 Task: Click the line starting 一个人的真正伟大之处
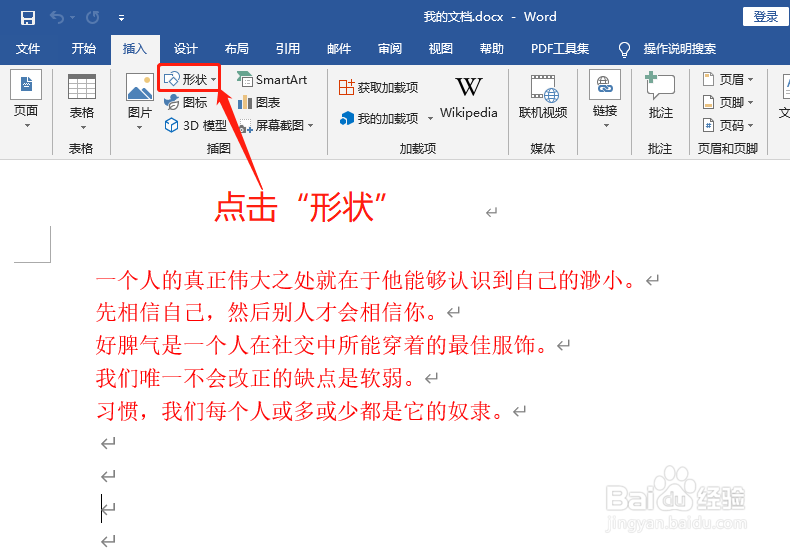[x=366, y=280]
